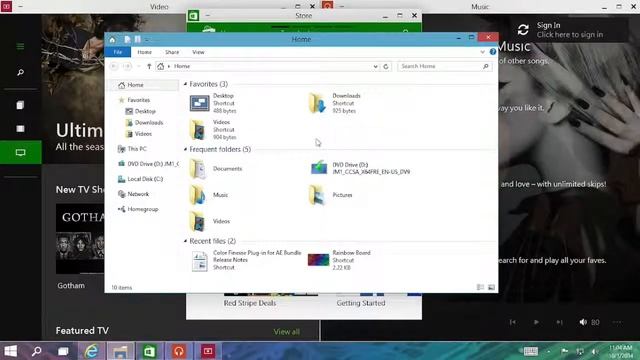The height and width of the screenshot is (360, 640).
Task: Select the highlighted TV section in Video sidebar
Action: pos(20,152)
